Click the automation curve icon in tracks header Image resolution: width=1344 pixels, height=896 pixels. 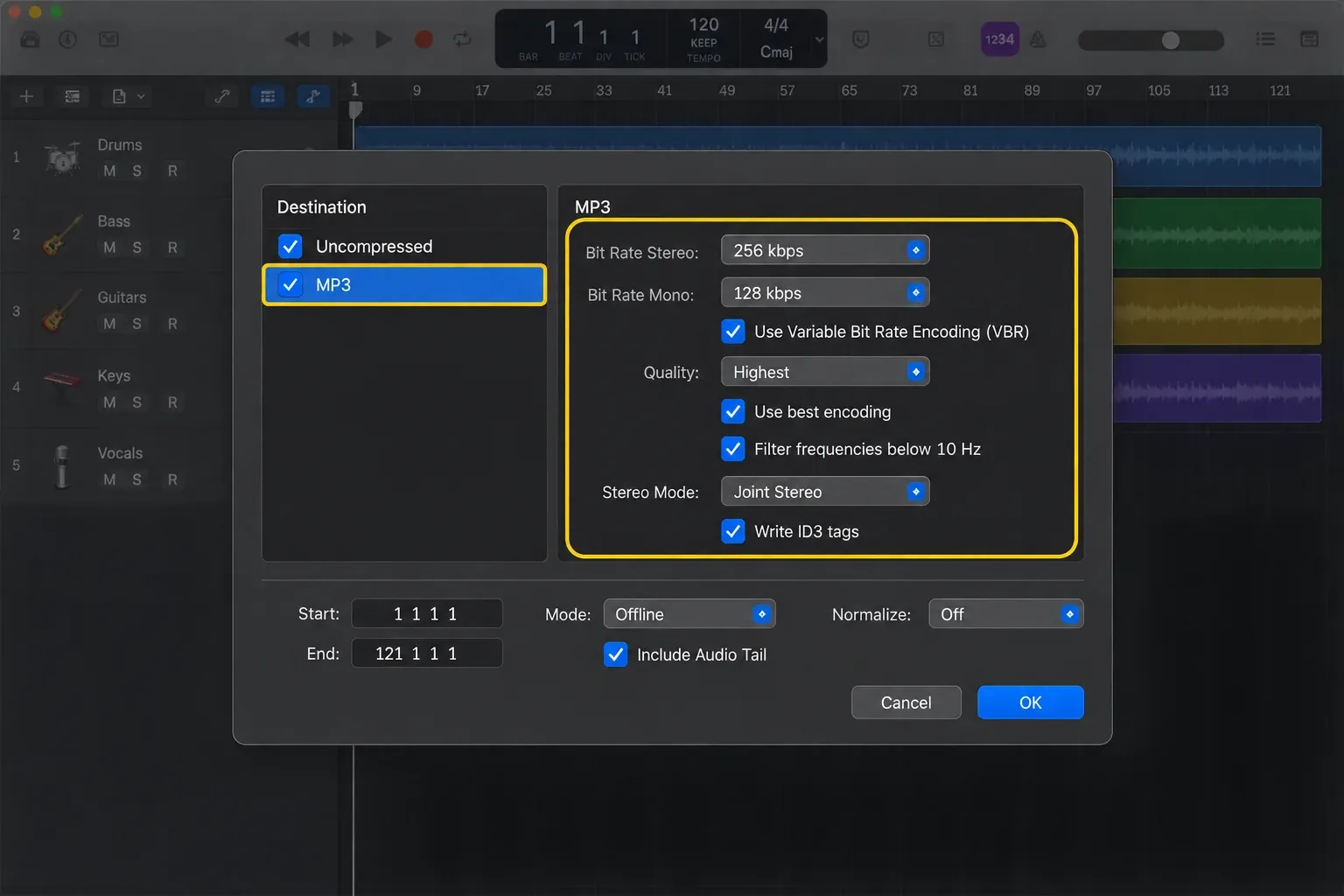[222, 96]
